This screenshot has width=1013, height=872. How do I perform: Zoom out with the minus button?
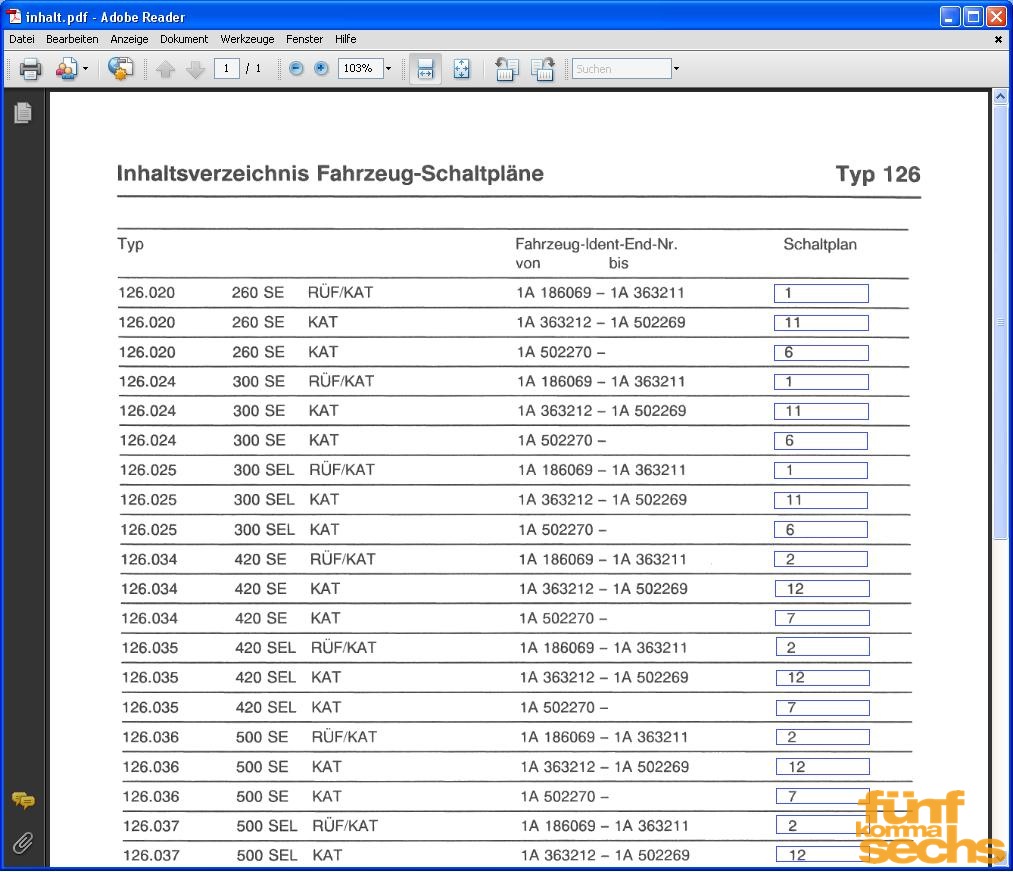point(297,68)
